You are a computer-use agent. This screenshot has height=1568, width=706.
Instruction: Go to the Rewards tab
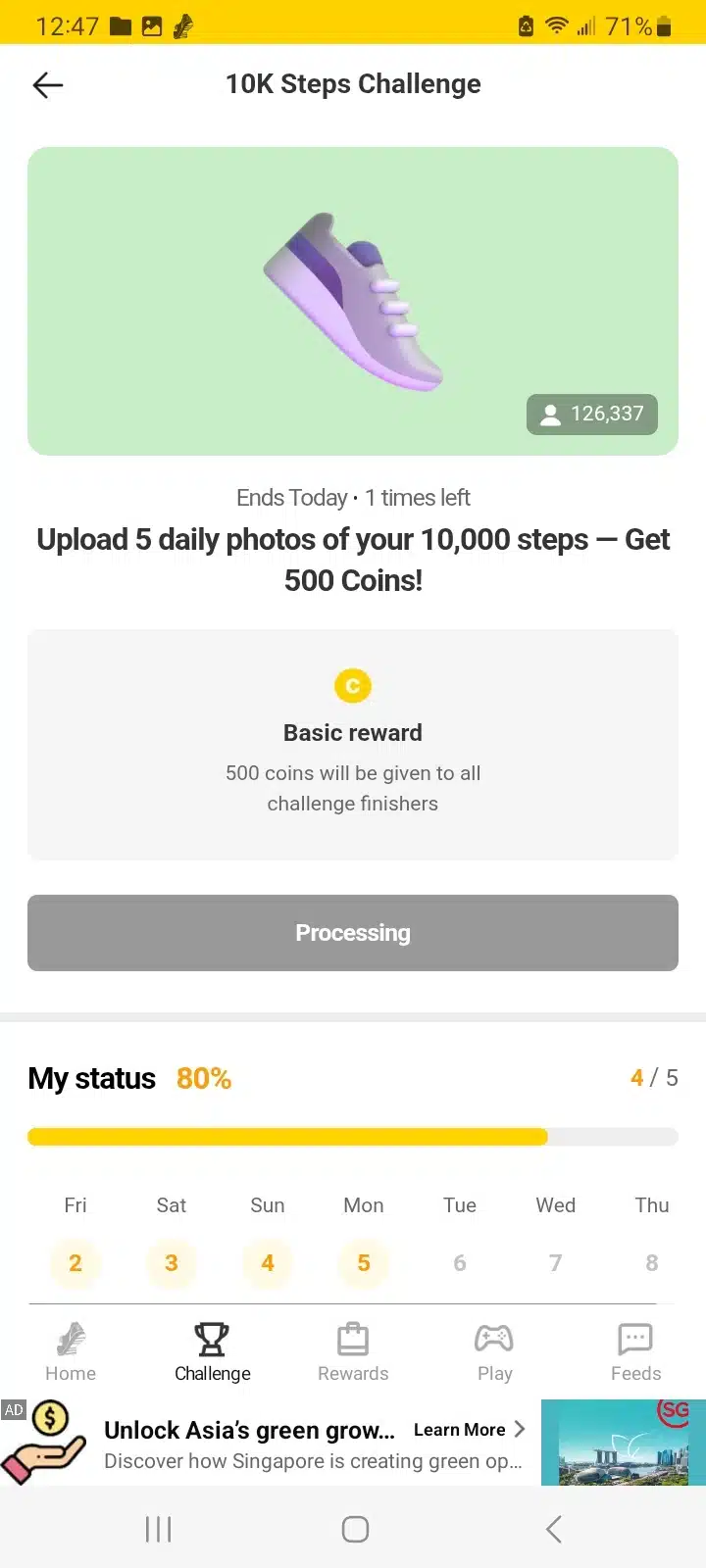coord(353,1352)
